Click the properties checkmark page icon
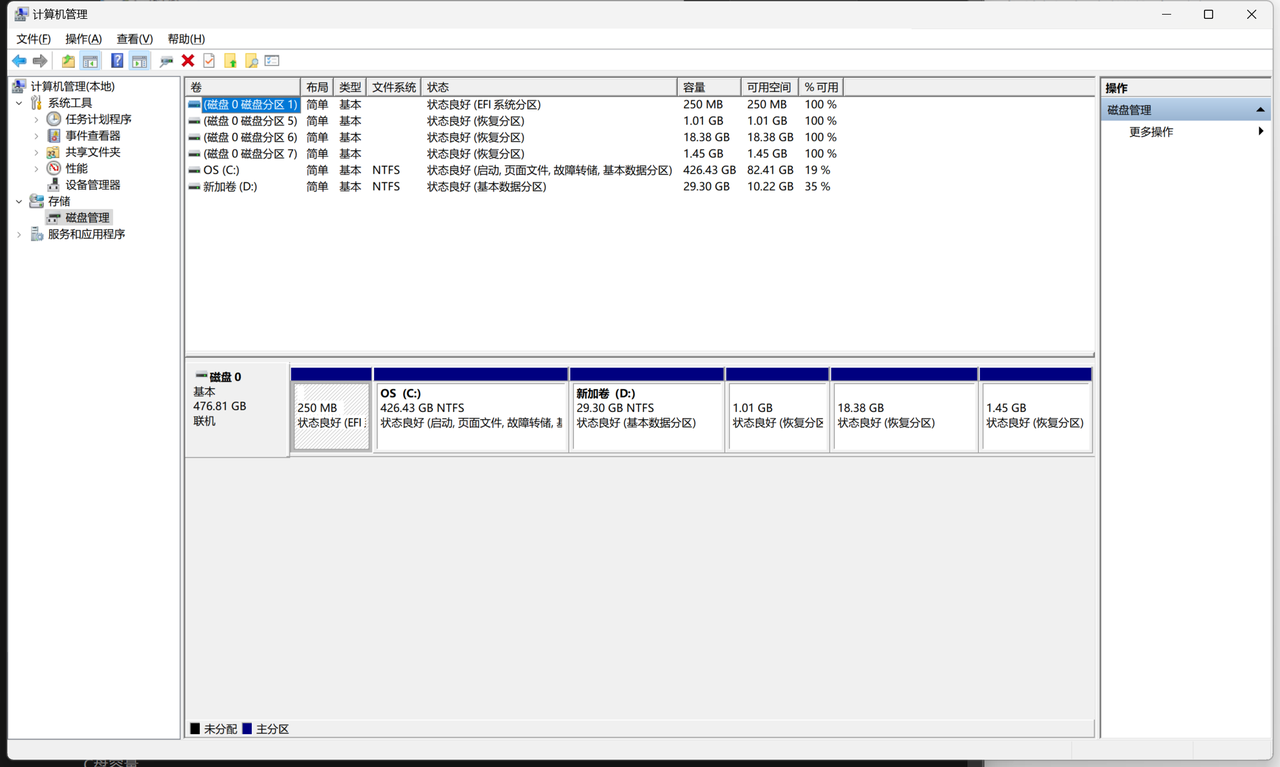The image size is (1280, 767). [x=209, y=61]
